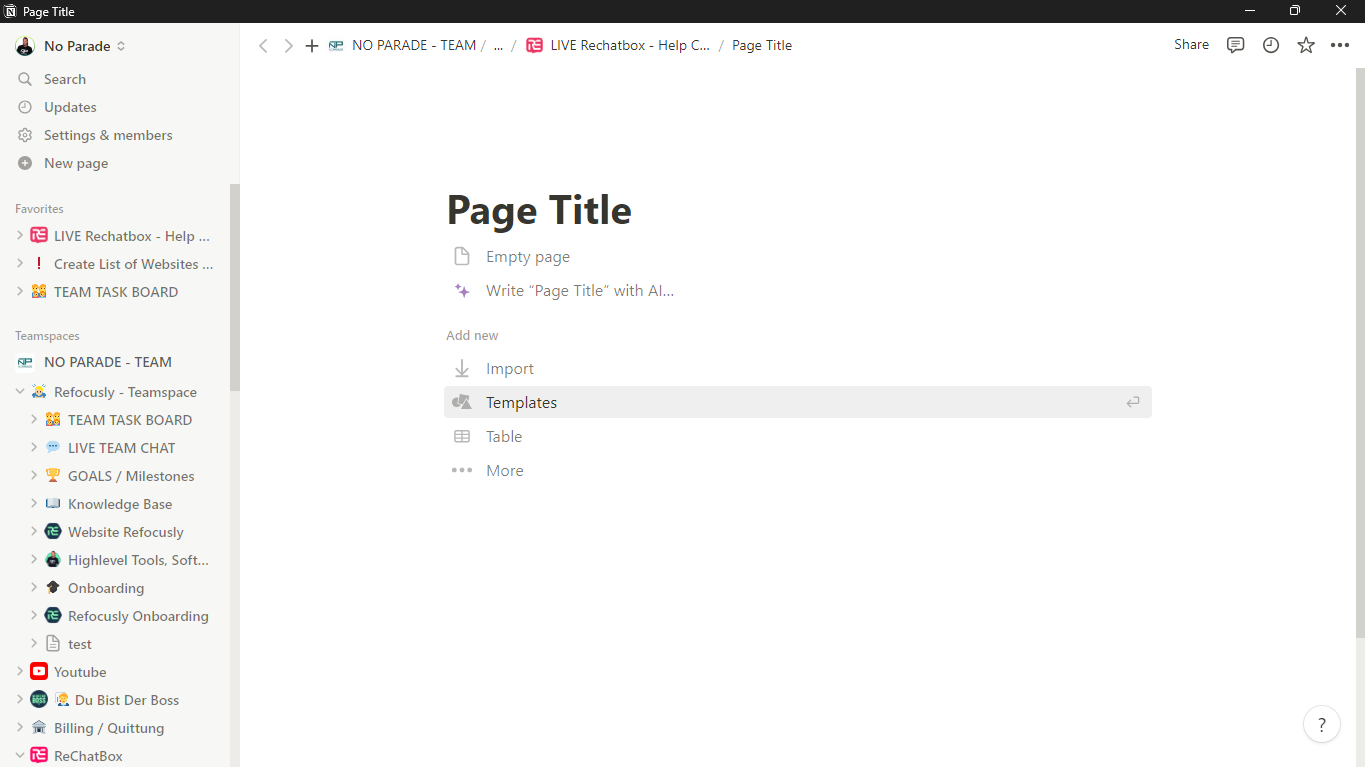Viewport: 1365px width, 767px height.
Task: Select the Table option
Action: coord(504,437)
